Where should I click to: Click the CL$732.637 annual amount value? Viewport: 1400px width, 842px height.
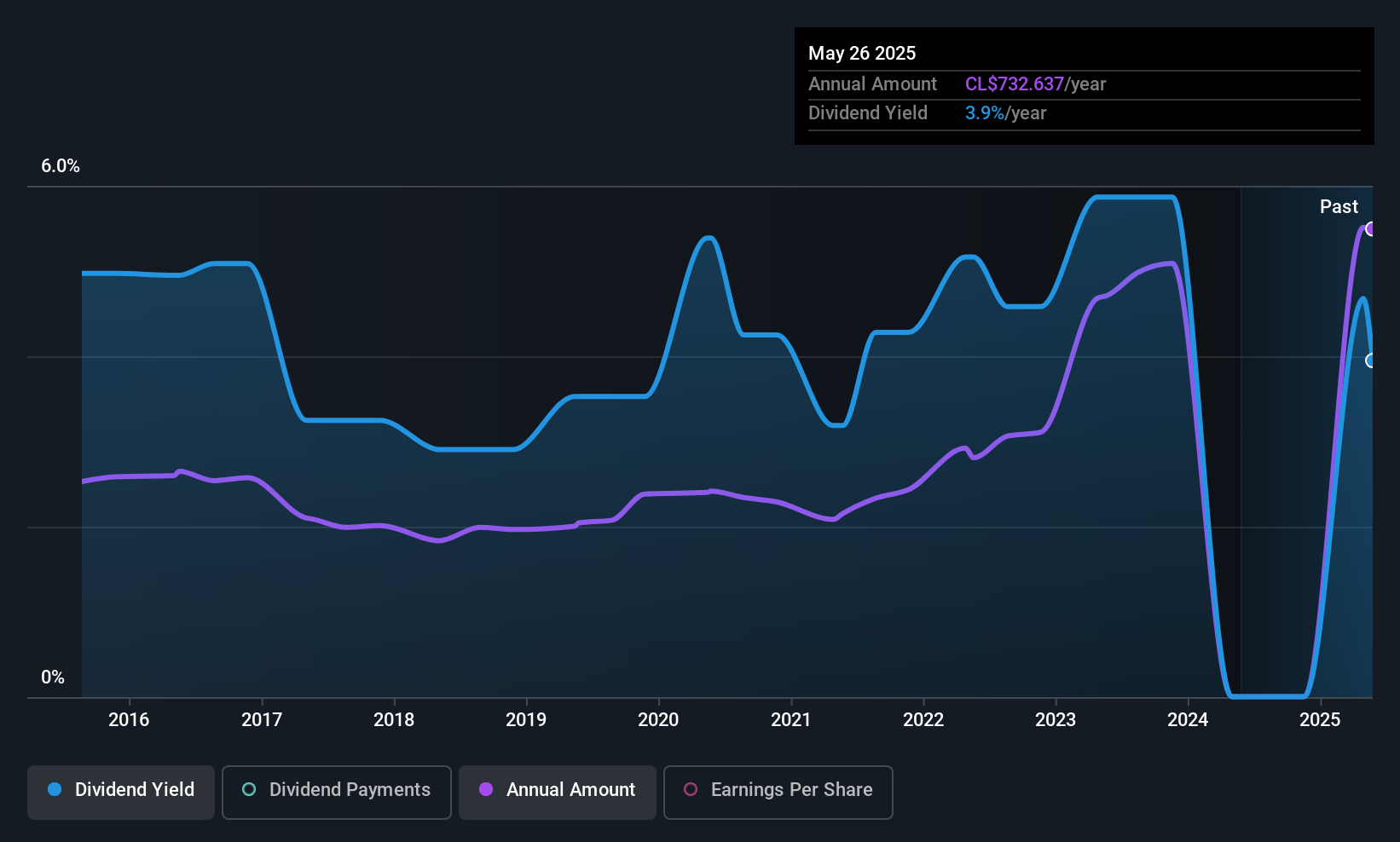tap(1015, 84)
